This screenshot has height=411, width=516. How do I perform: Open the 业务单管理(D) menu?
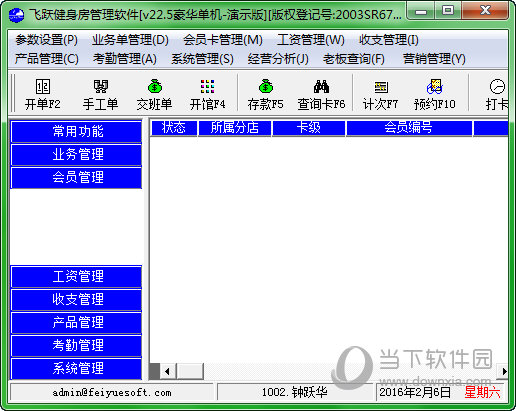tap(130, 40)
